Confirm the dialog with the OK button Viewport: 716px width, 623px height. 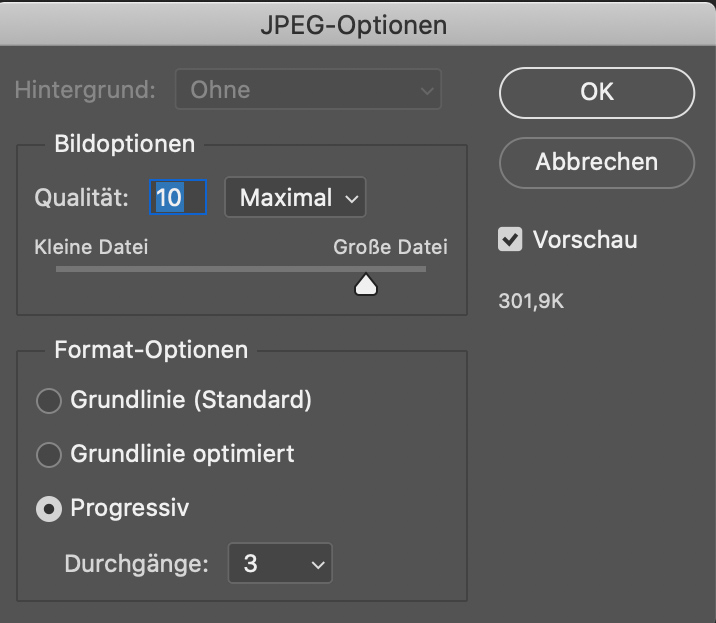(x=596, y=92)
